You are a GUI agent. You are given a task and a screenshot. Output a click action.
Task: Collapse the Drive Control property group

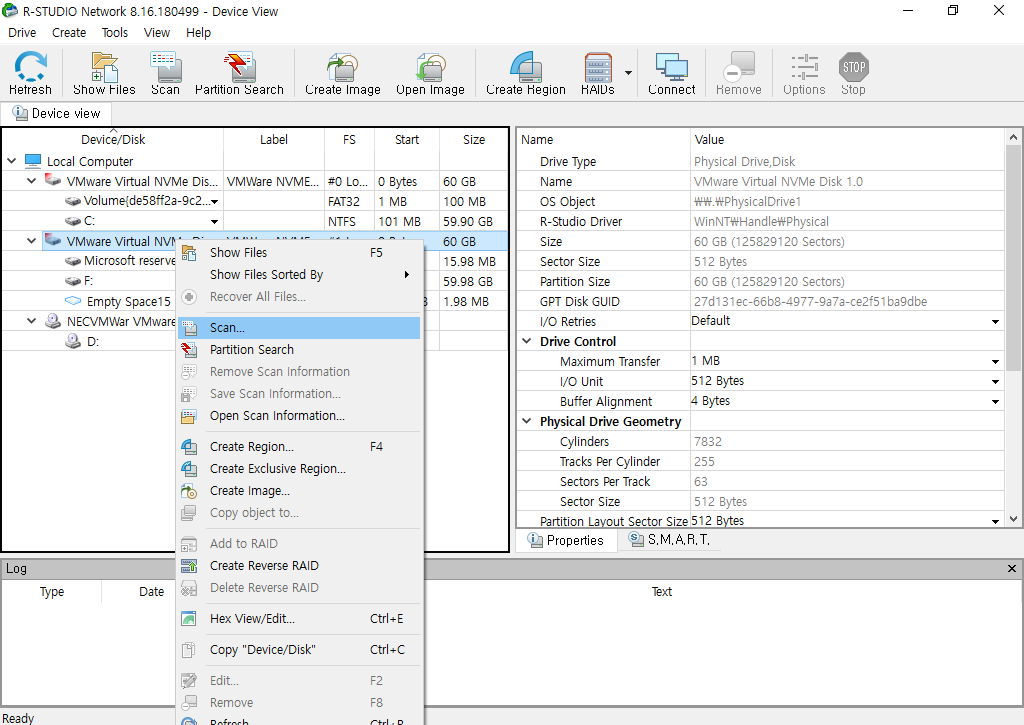[527, 341]
